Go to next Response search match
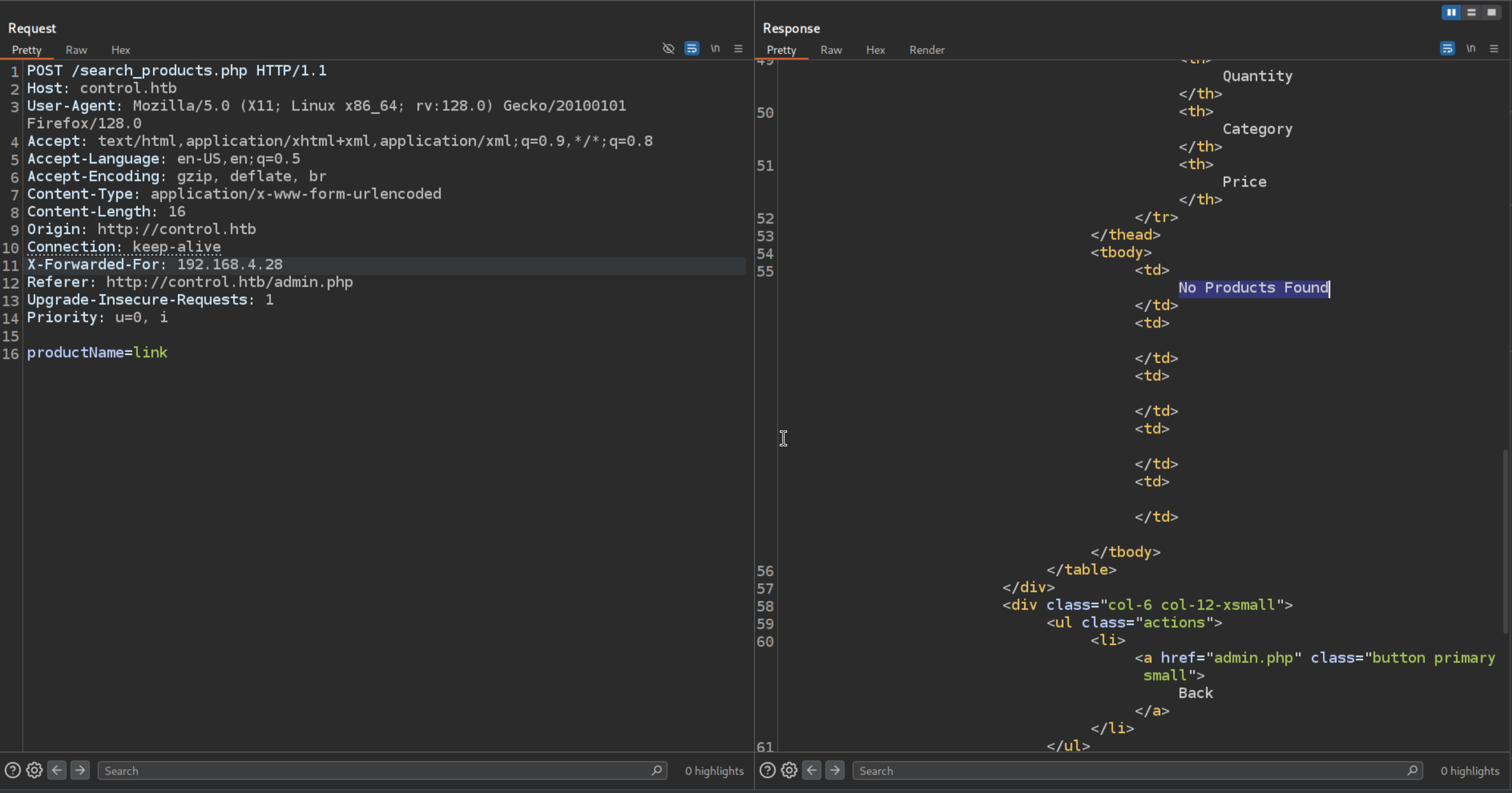Screen dimensions: 1512x793 (835, 770)
